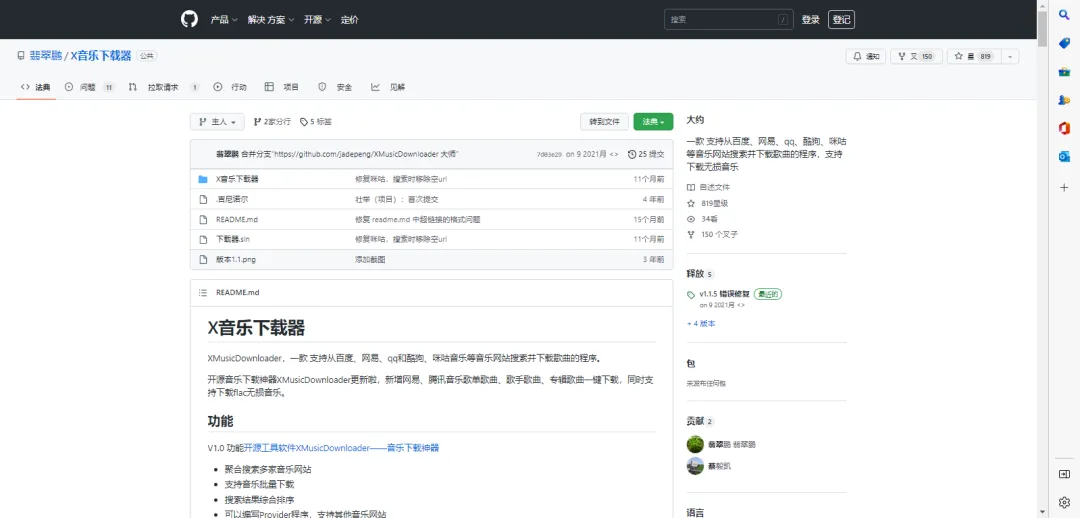This screenshot has height=518, width=1080.
Task: Open the .吉尼潘尔 file
Action: coord(232,199)
